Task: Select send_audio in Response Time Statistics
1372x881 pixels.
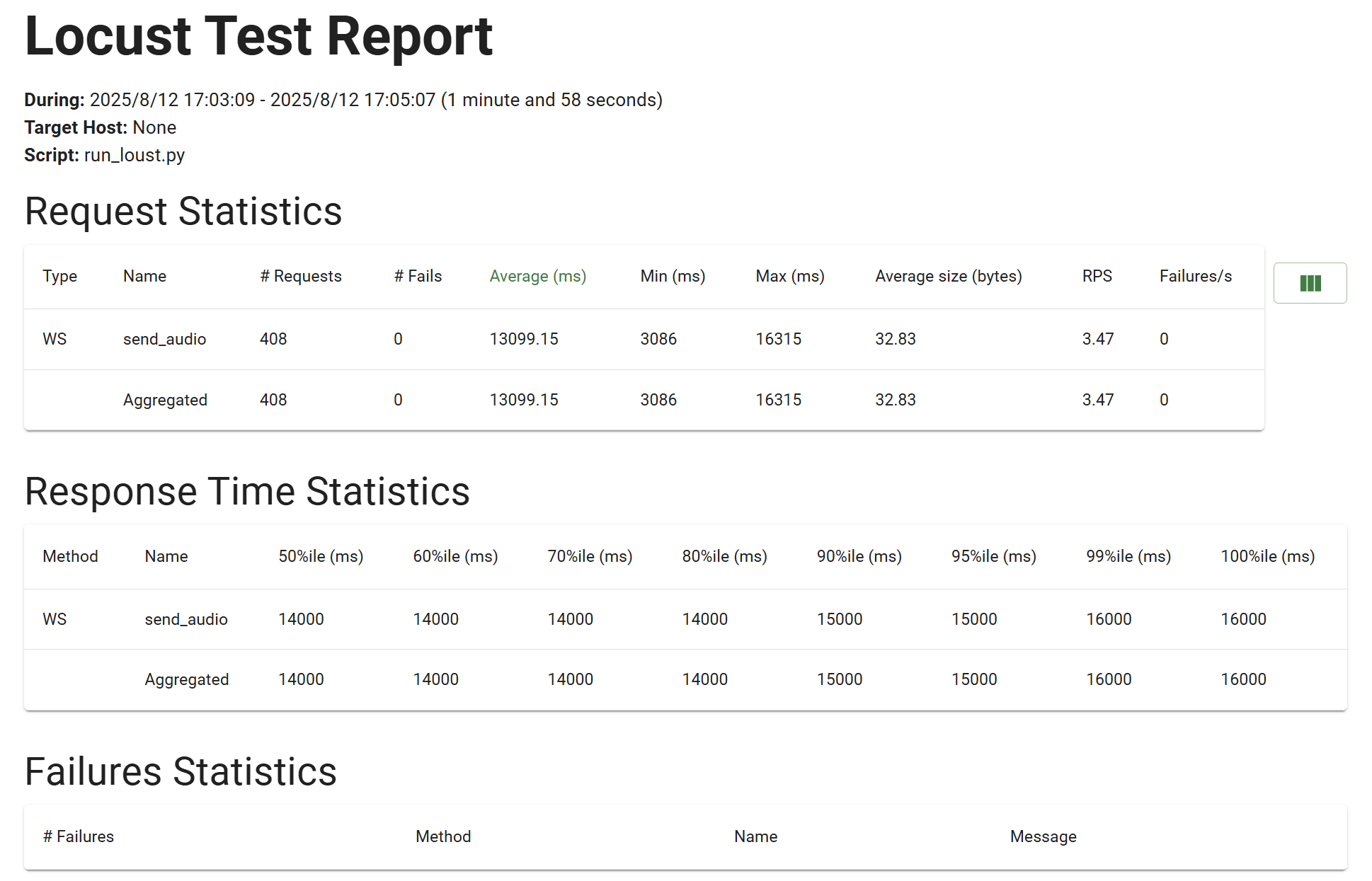Action: (186, 619)
